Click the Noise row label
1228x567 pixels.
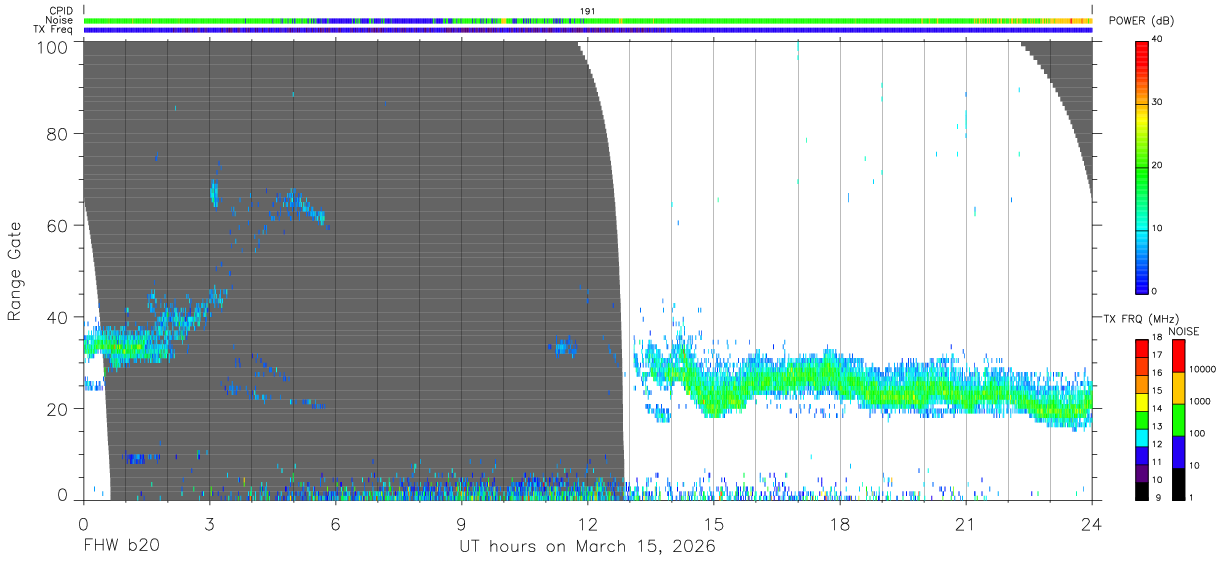[x=60, y=20]
